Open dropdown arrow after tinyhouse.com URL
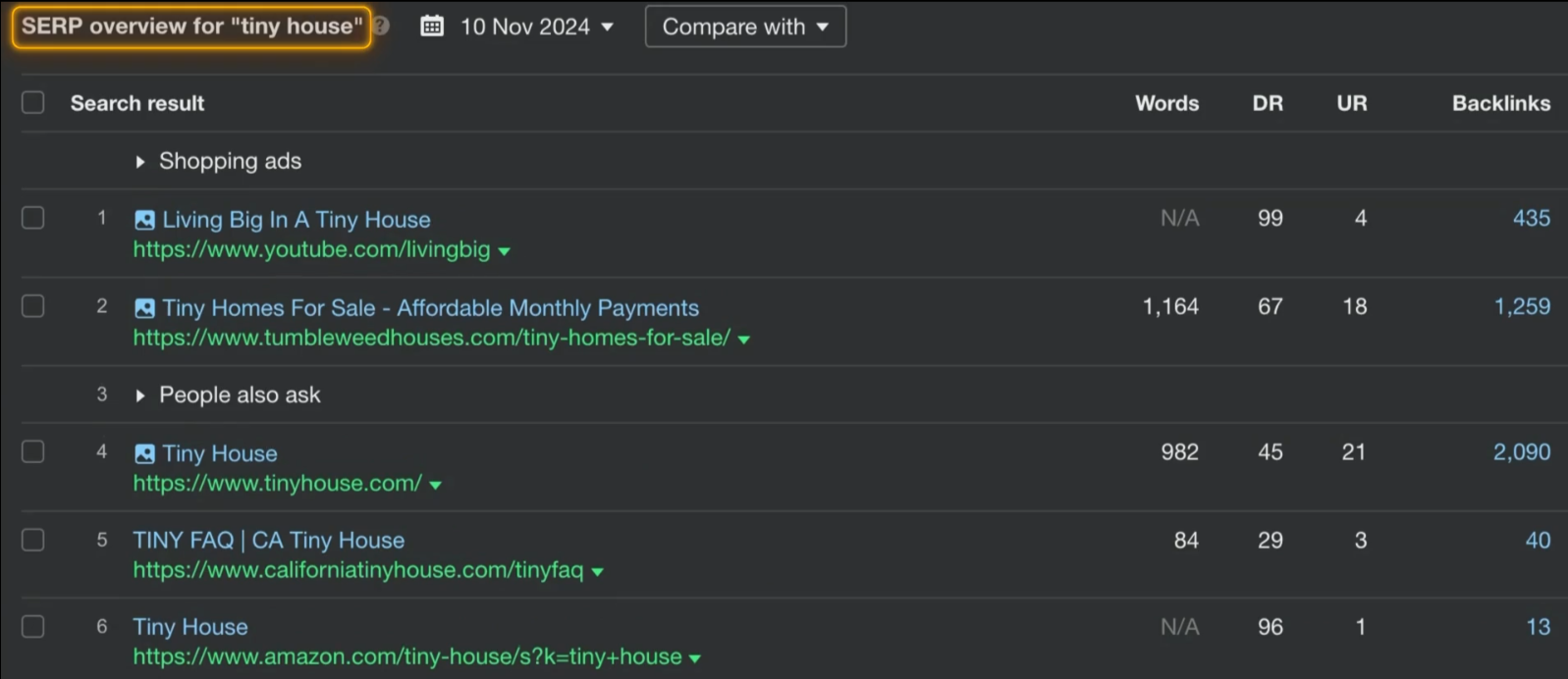This screenshot has height=679, width=1568. [x=435, y=485]
